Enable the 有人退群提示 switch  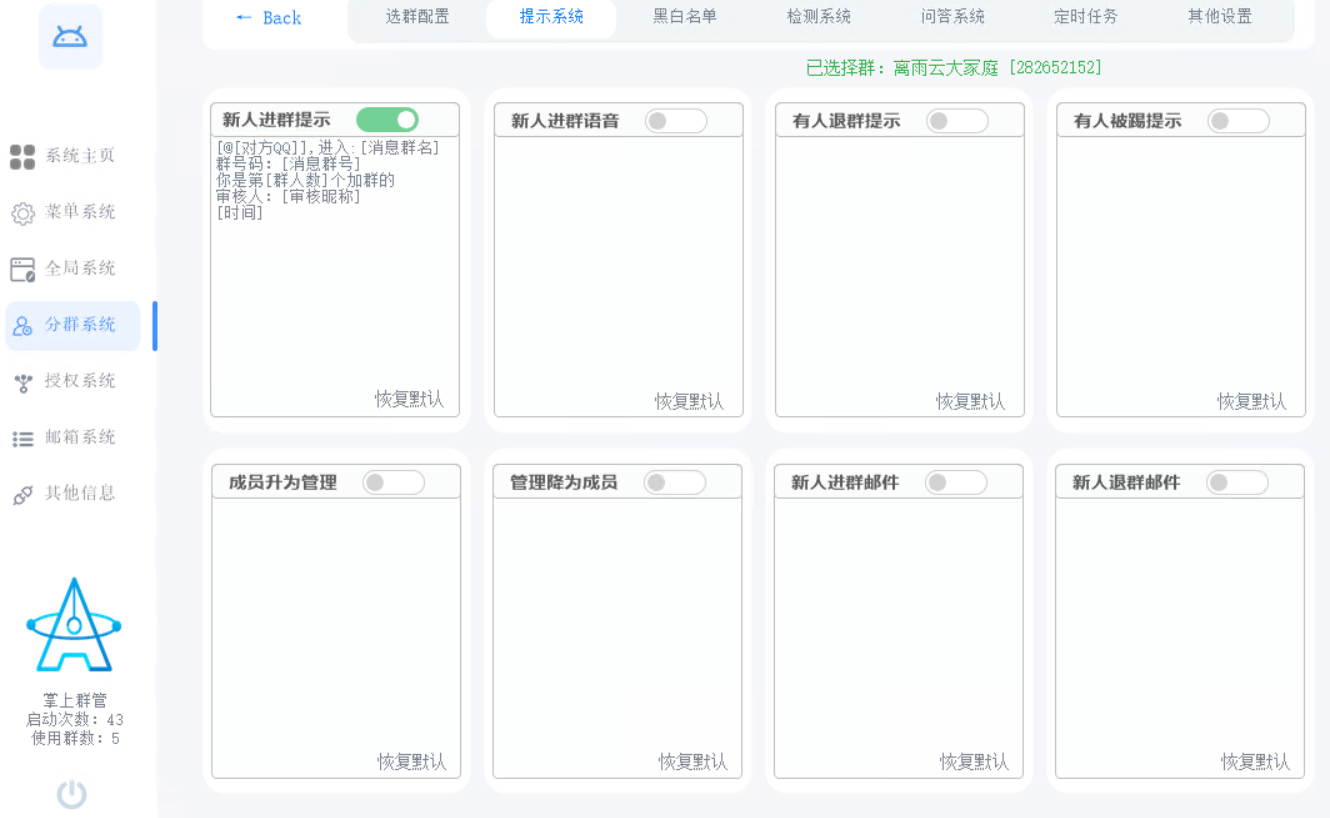(x=957, y=121)
